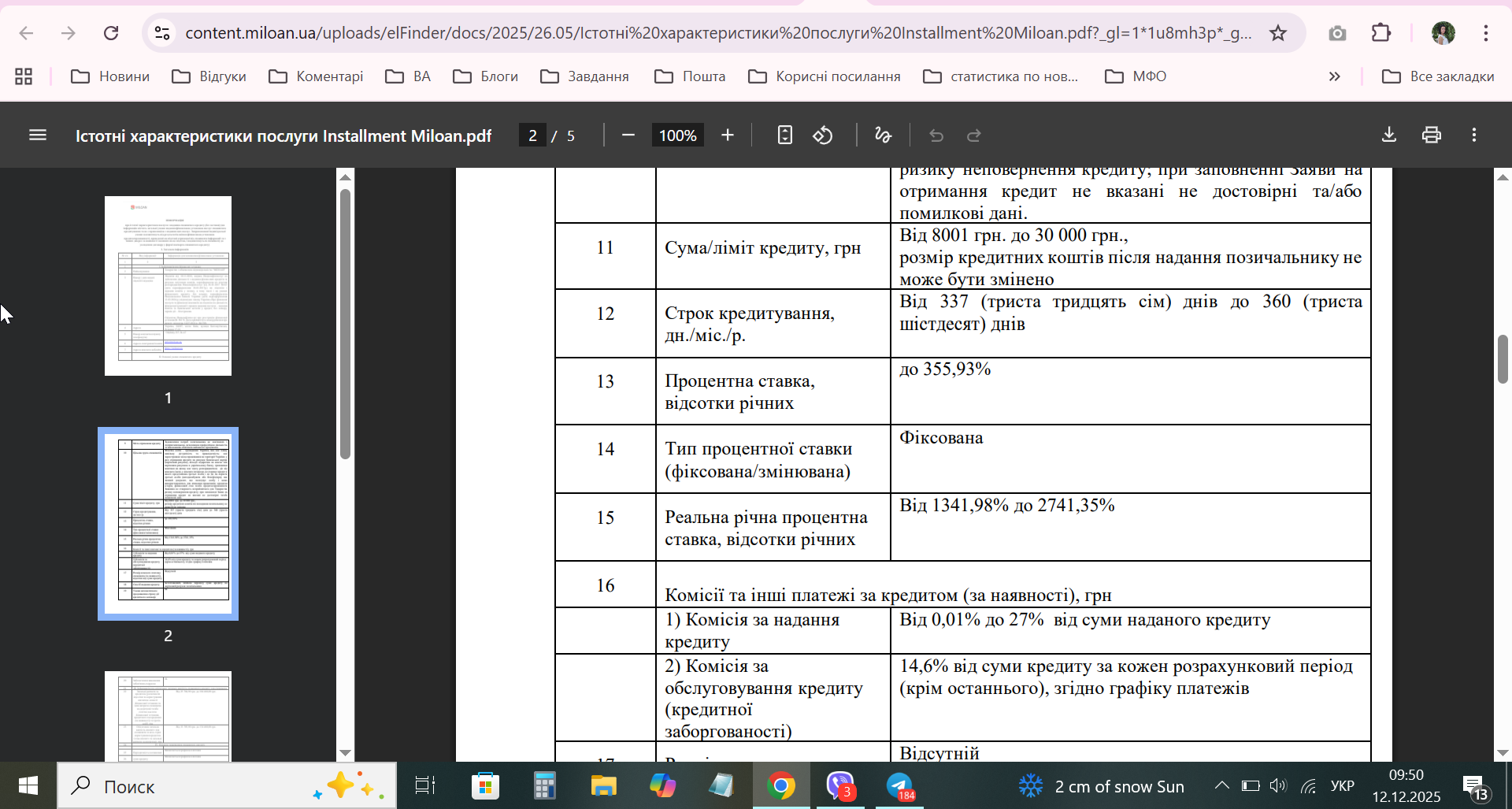Rotate the document counterclockwise
The height and width of the screenshot is (809, 1512).
point(823,135)
